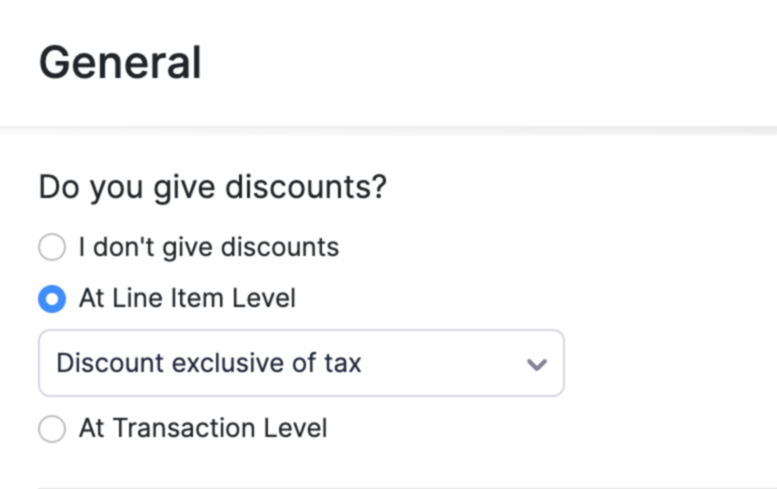Set discounts to line item level
This screenshot has height=489, width=777.
[x=52, y=298]
